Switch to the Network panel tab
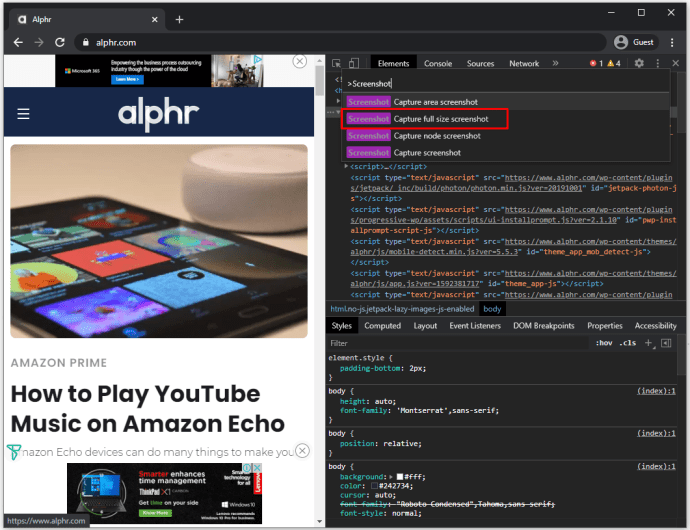 pos(524,63)
